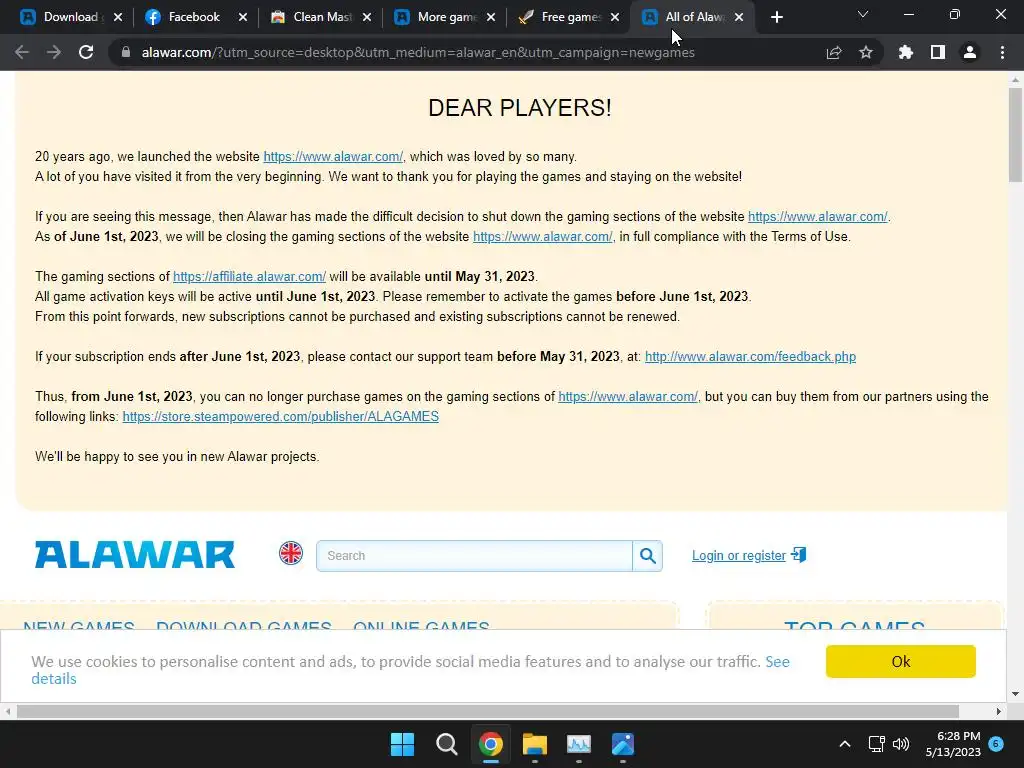Open the Chrome profile avatar

pos(970,52)
